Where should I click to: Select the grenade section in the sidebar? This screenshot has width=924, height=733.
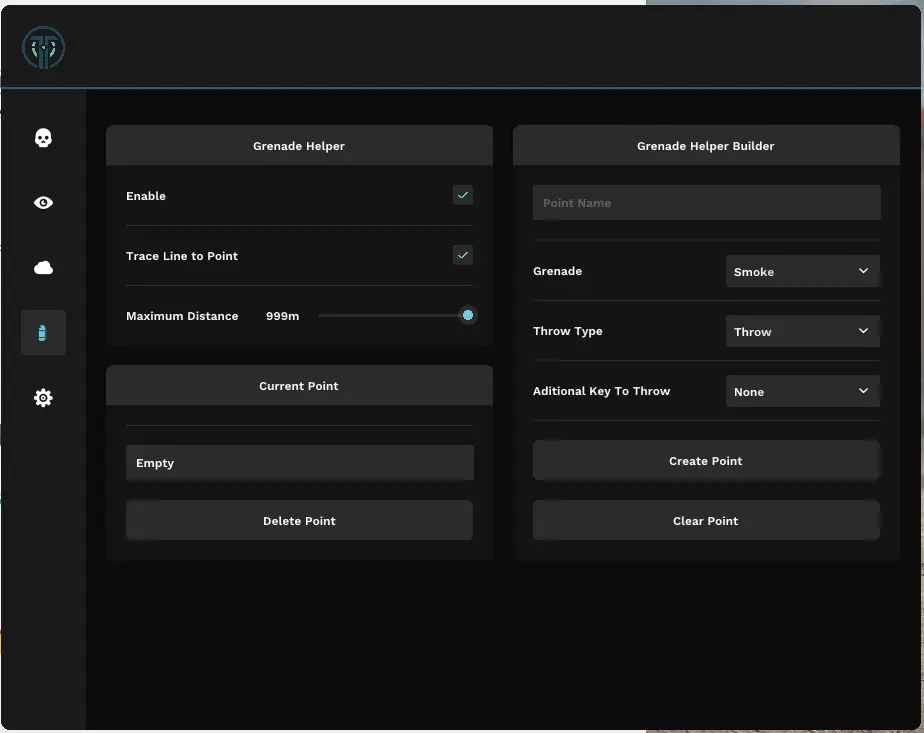click(x=43, y=333)
